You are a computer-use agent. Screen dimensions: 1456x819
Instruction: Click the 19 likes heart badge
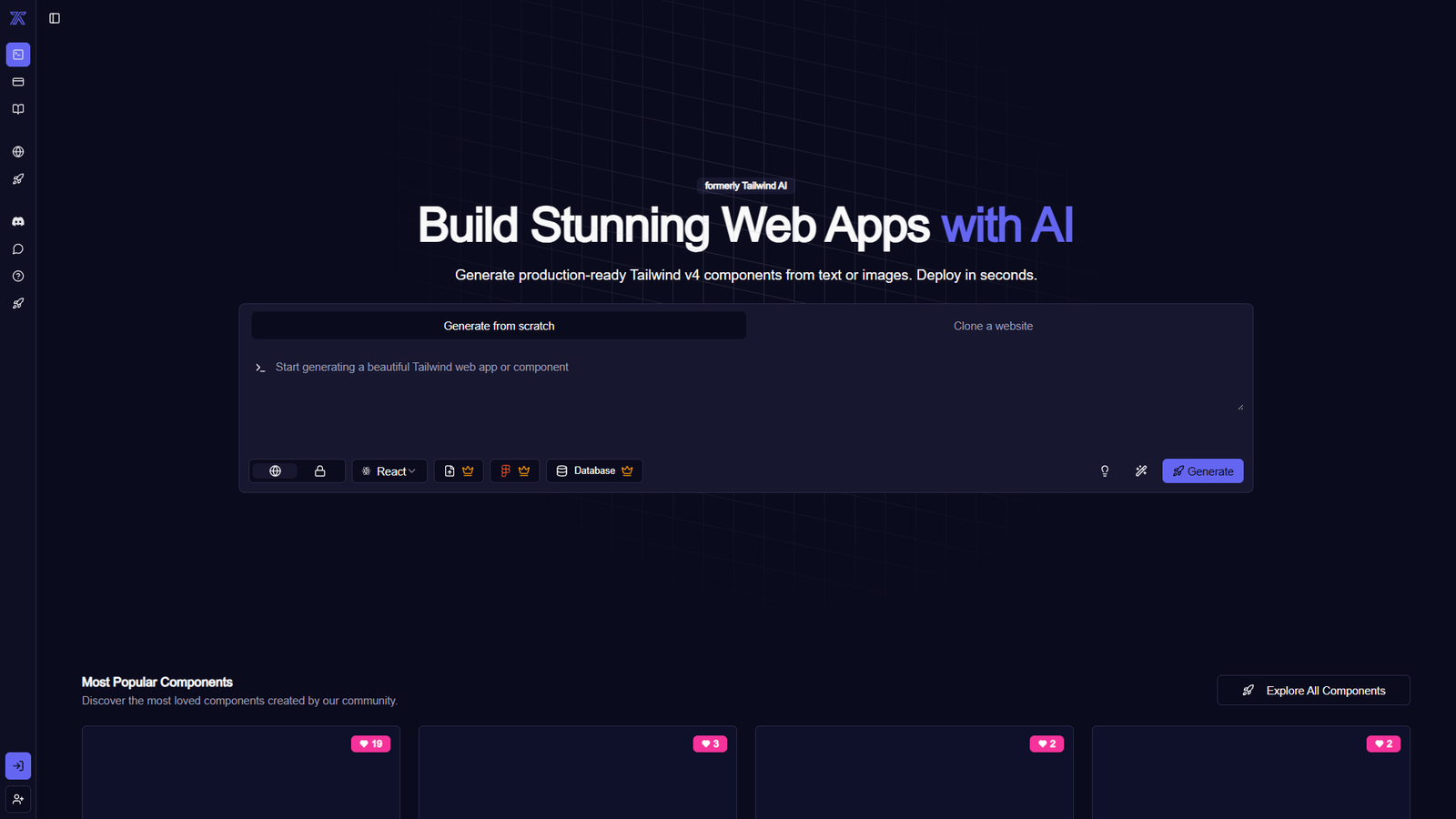pos(371,744)
